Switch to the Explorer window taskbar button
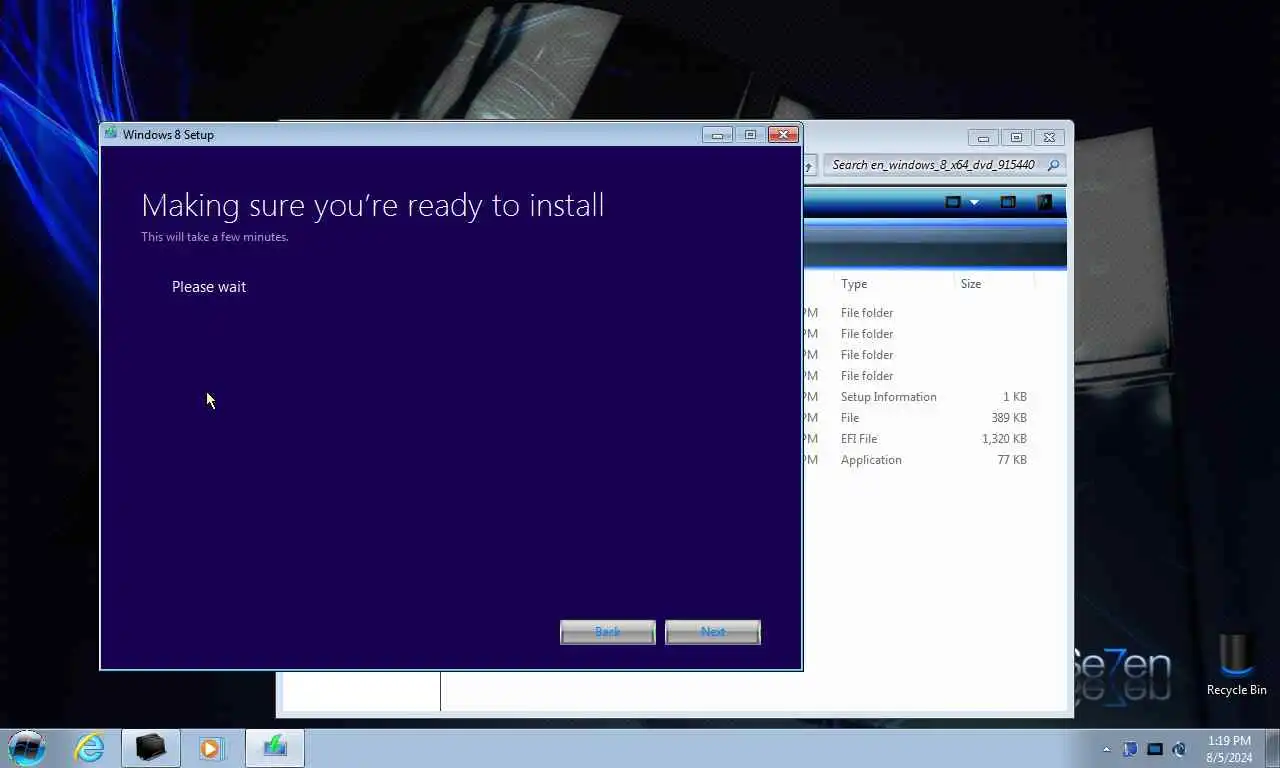This screenshot has width=1280, height=768. click(151, 748)
